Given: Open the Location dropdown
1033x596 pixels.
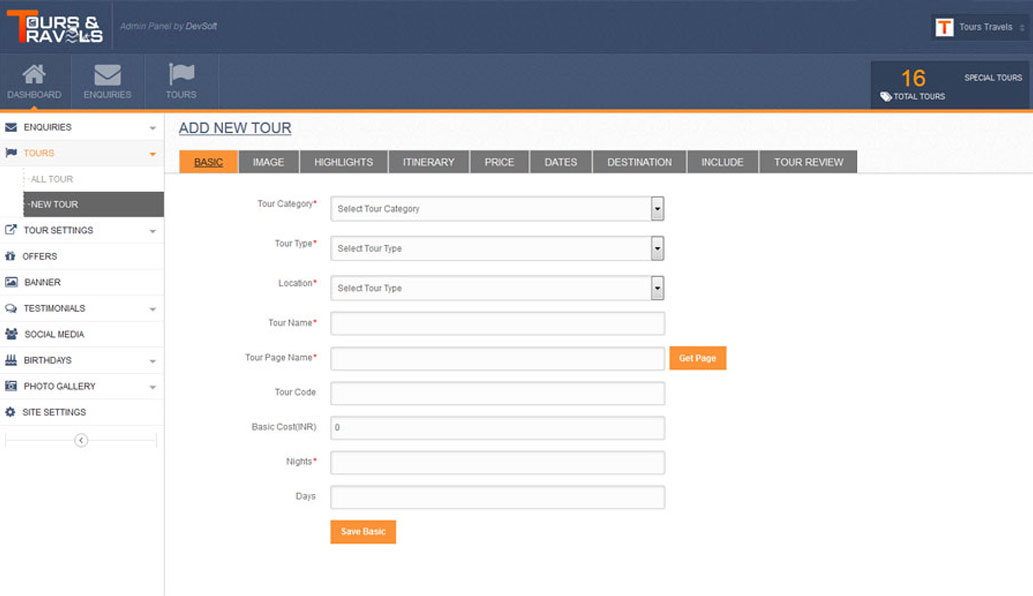Looking at the screenshot, I should (x=657, y=288).
